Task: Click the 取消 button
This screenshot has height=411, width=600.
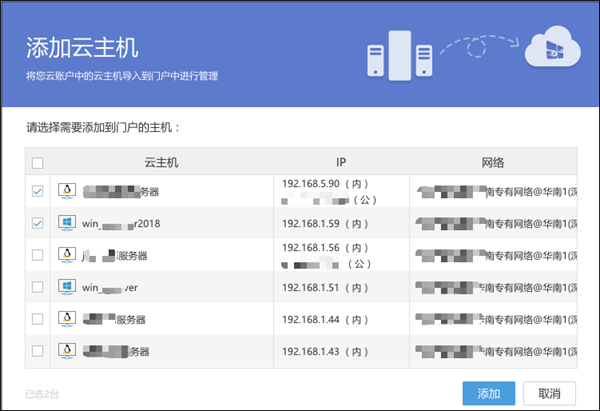Action: (549, 393)
